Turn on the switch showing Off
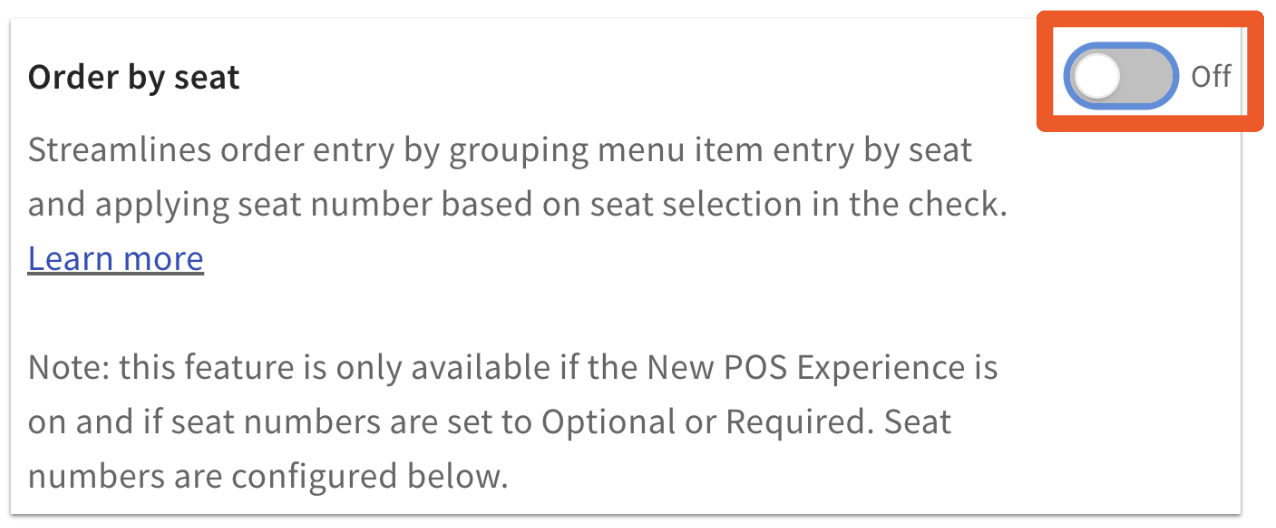This screenshot has height=528, width=1276. pos(1122,76)
